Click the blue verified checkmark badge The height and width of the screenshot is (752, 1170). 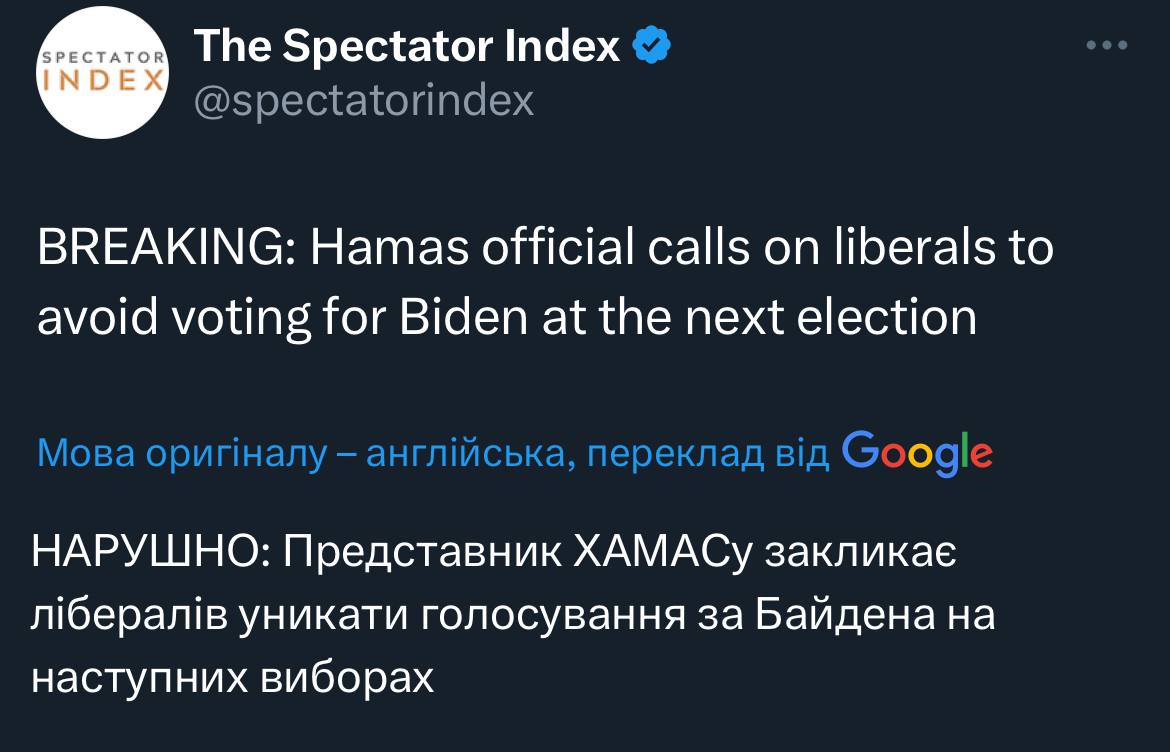click(x=651, y=46)
